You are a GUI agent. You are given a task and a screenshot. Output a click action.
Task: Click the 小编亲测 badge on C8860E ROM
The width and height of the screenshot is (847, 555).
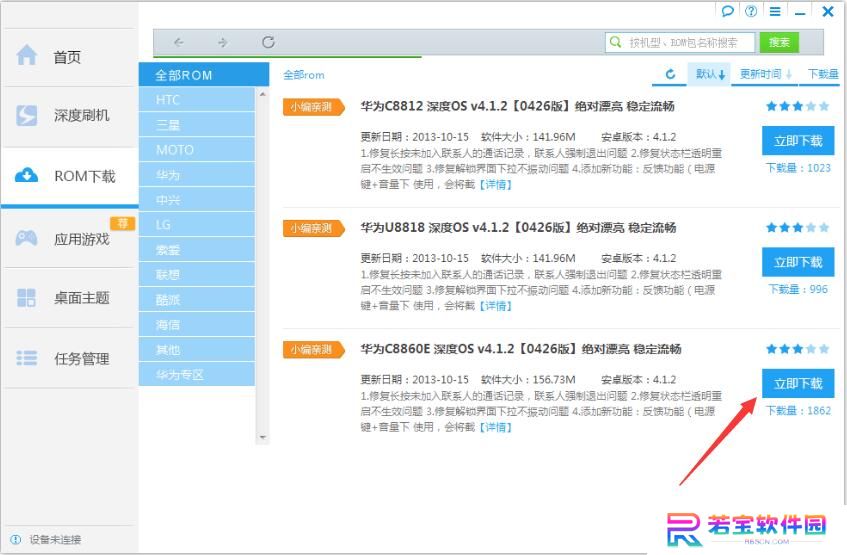click(x=313, y=350)
